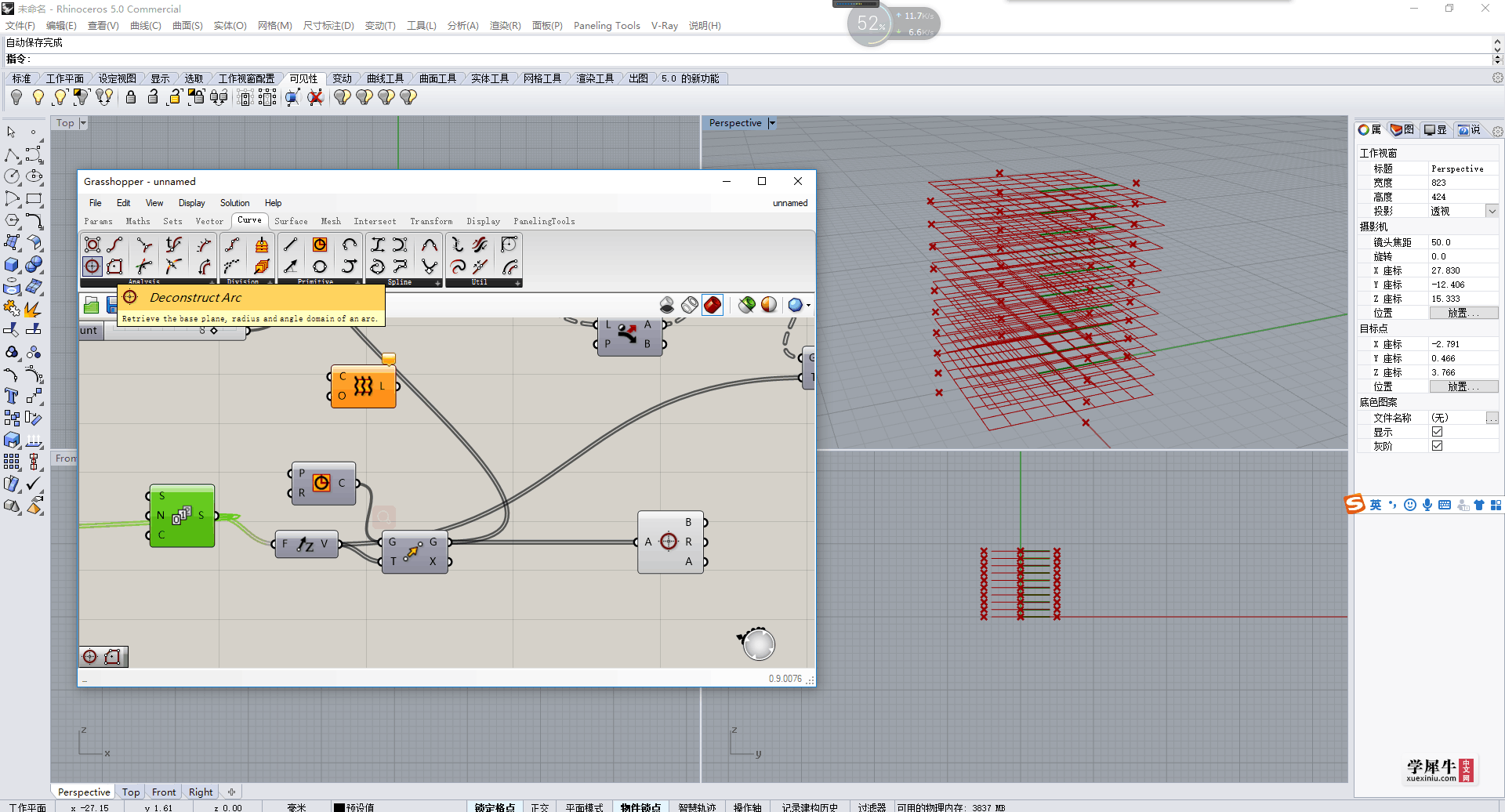Click the add viewport tab plus button

click(231, 792)
